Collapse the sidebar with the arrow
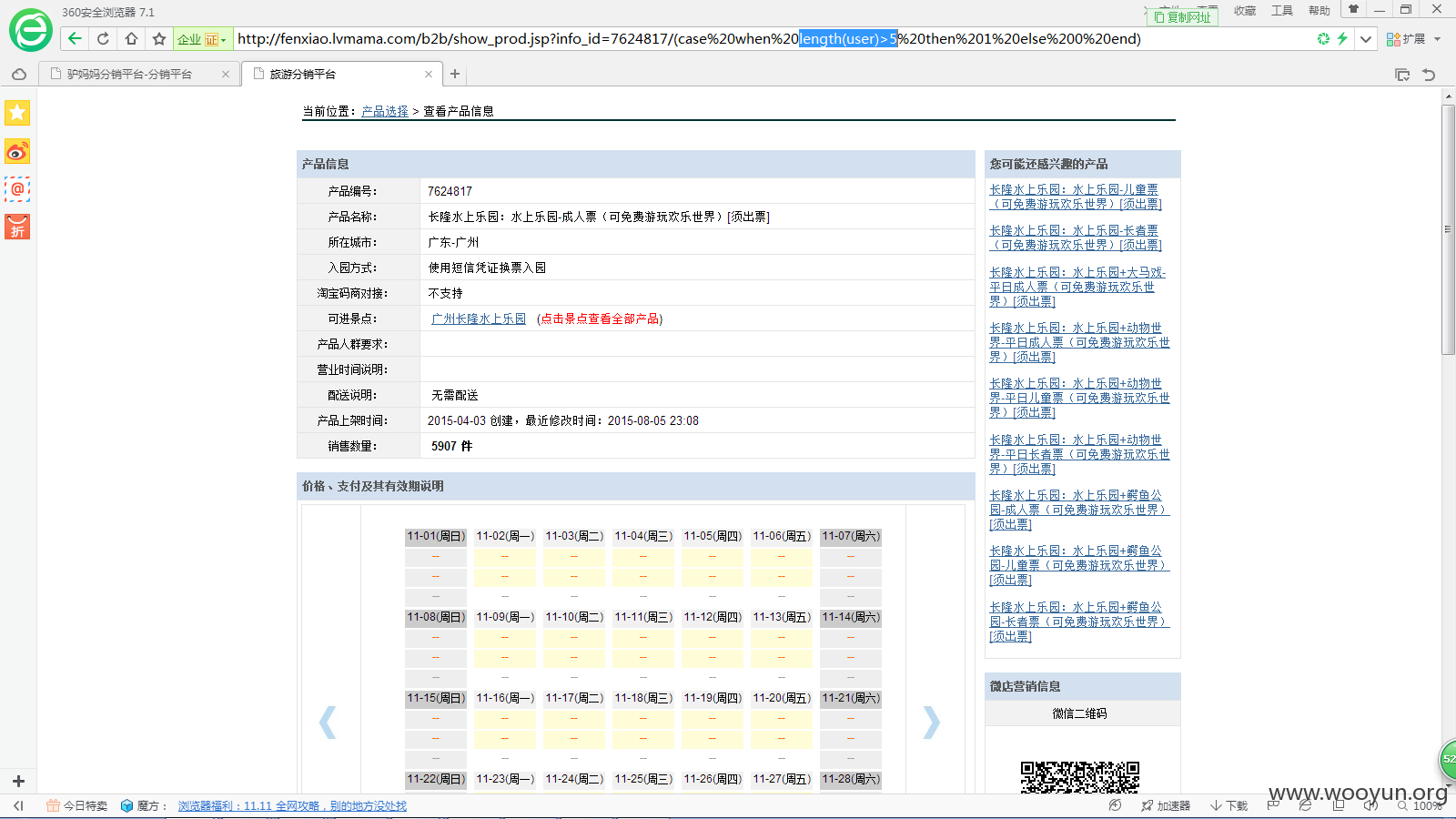The width and height of the screenshot is (1456, 819). pyautogui.click(x=18, y=805)
